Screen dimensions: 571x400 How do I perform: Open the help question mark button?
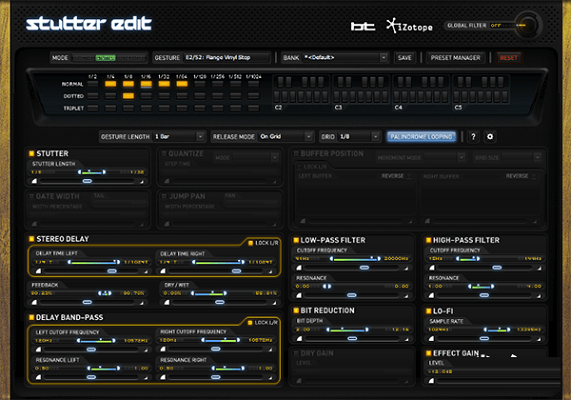tap(473, 137)
